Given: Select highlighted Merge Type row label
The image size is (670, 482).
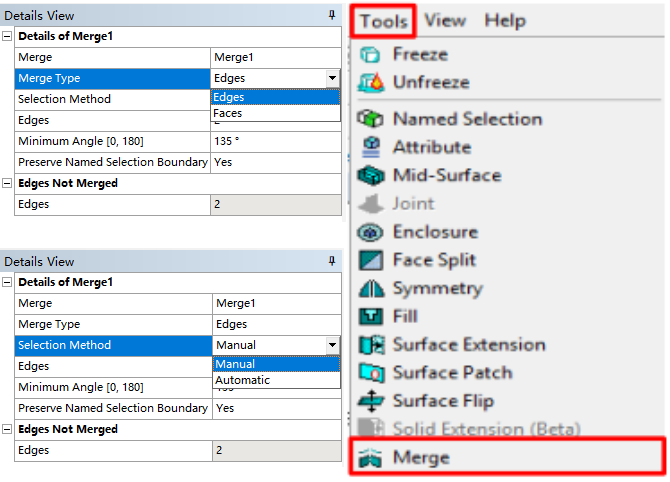Looking at the screenshot, I should 112,78.
